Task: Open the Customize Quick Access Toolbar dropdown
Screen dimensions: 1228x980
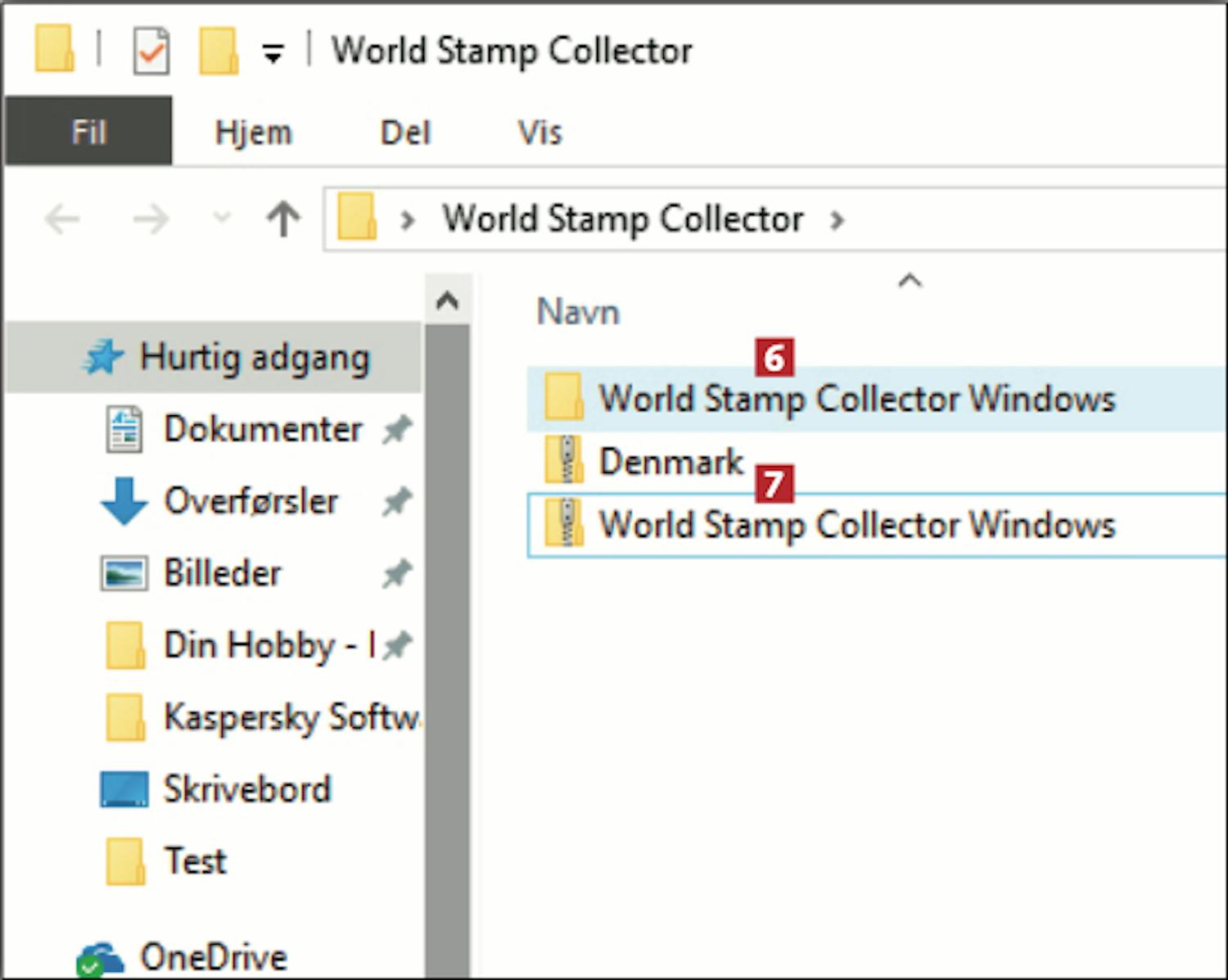Action: pyautogui.click(x=273, y=54)
